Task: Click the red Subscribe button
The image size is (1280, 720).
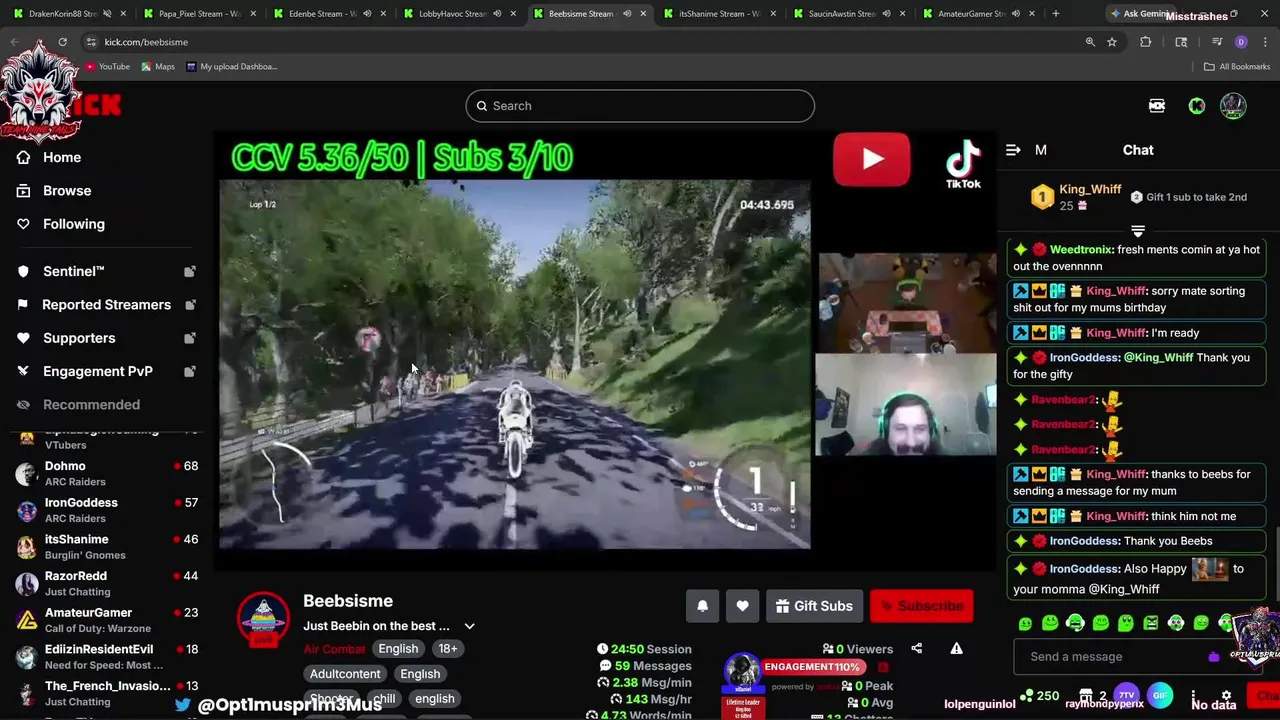Action: click(921, 606)
